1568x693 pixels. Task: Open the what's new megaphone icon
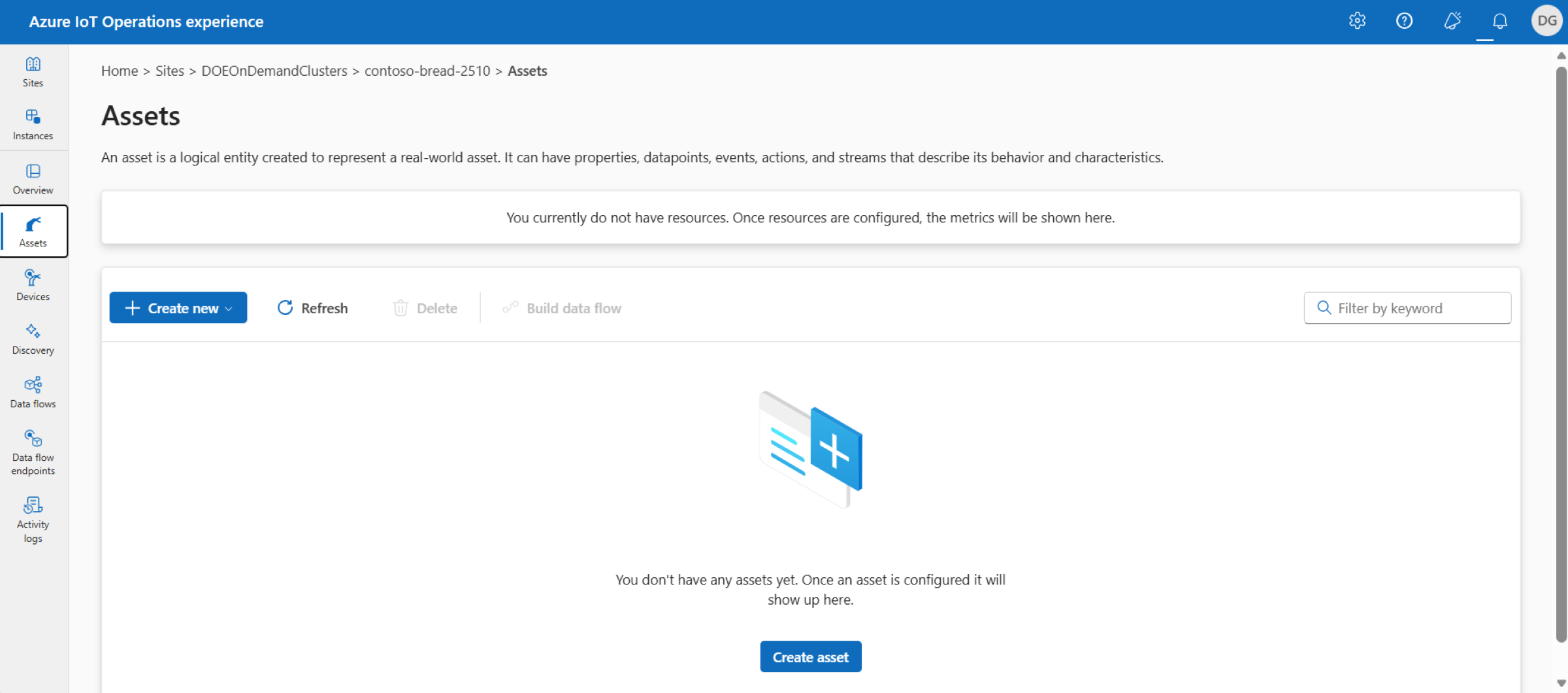click(1452, 21)
